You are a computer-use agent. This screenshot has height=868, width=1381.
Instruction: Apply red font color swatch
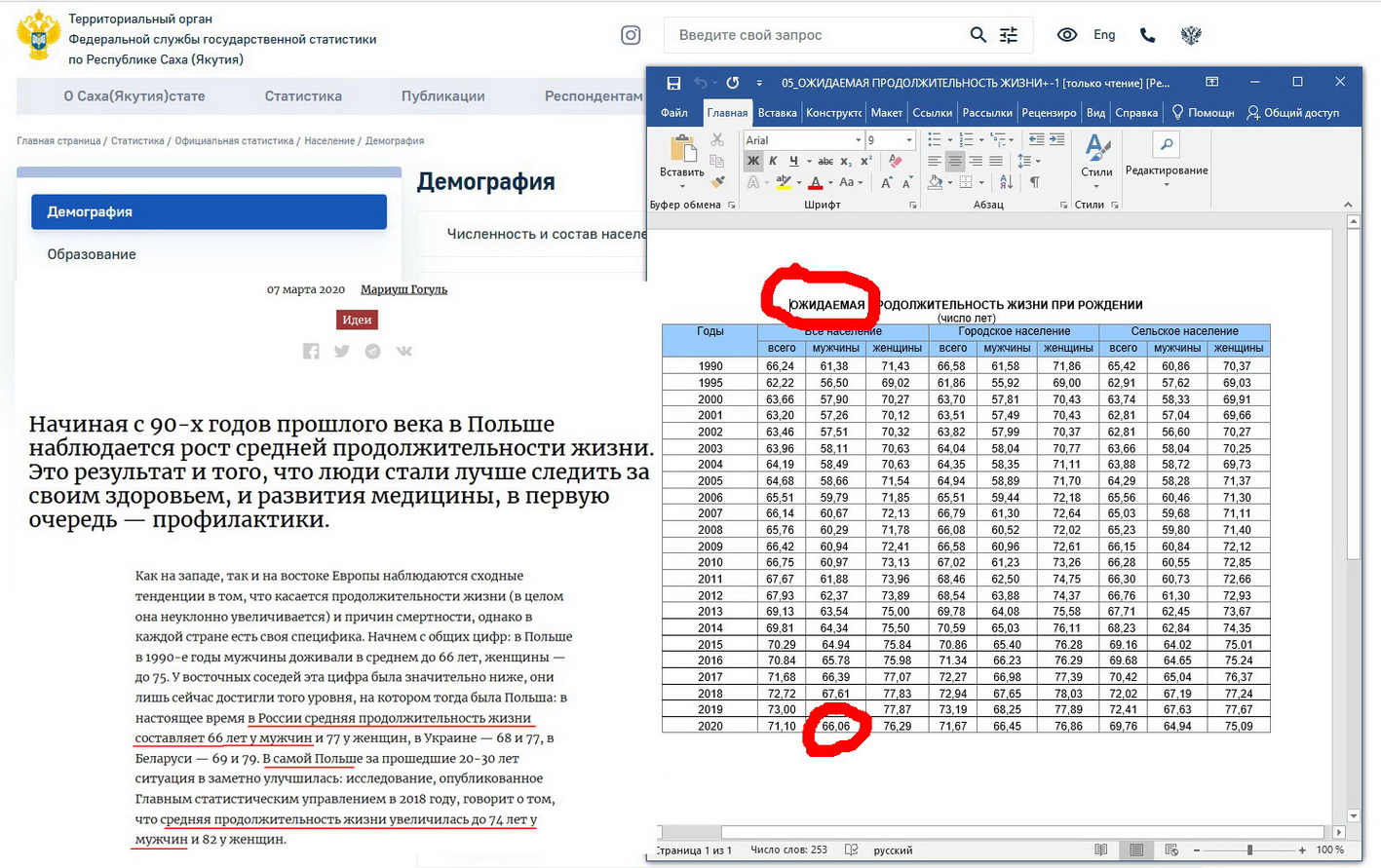coord(816,182)
